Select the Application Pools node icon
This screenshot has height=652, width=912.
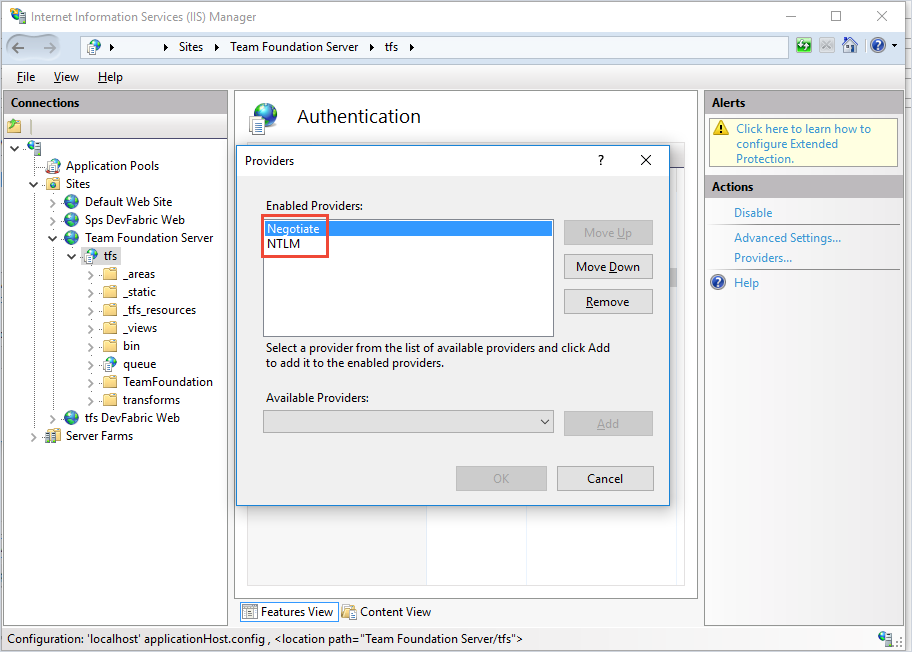(x=55, y=165)
